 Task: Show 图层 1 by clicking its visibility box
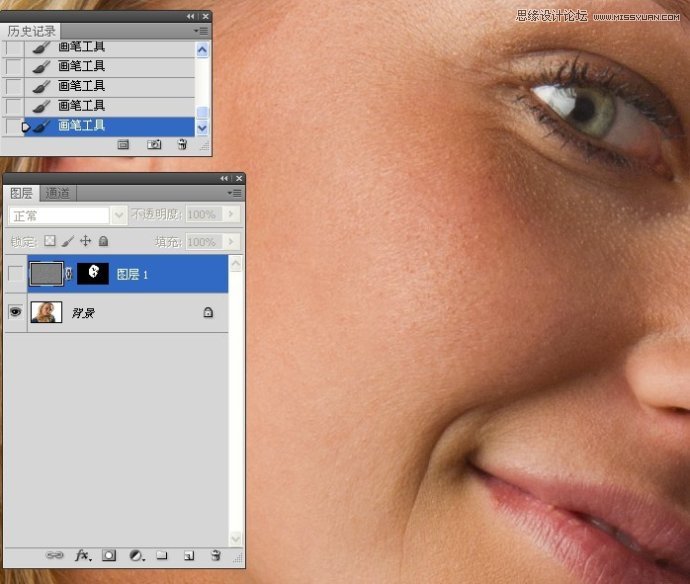tap(15, 274)
